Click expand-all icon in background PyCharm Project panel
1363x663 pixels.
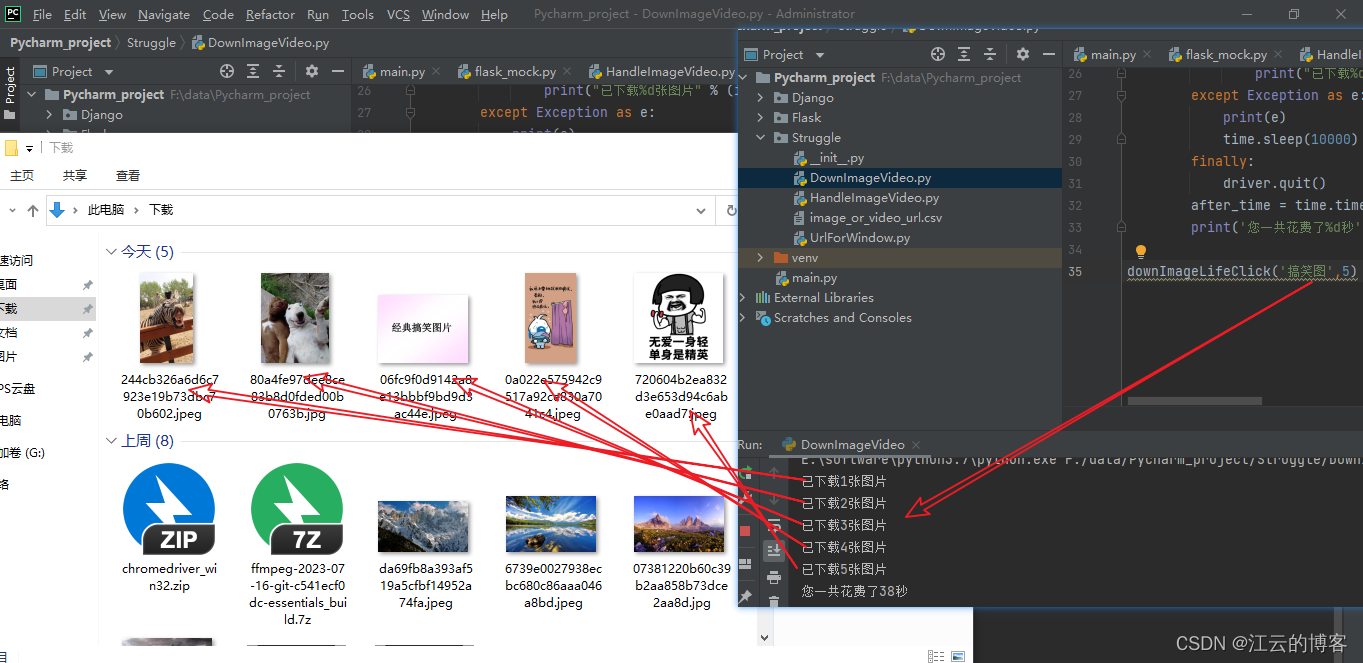click(x=253, y=71)
